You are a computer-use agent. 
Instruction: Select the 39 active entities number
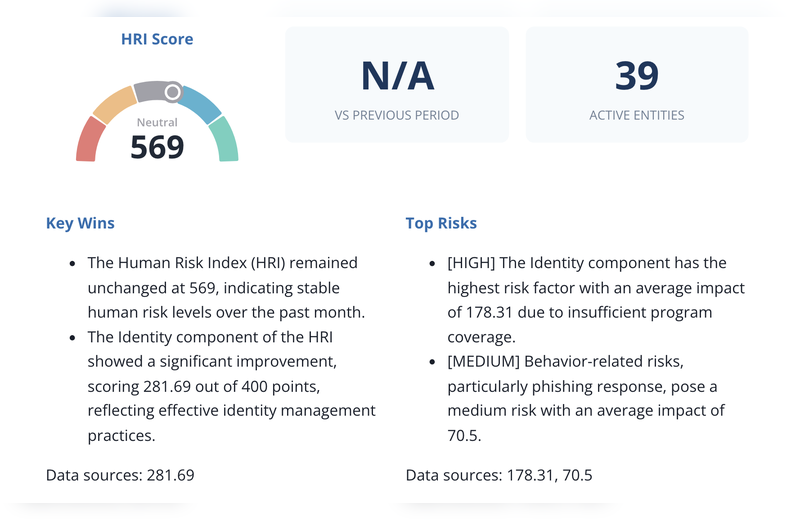[637, 77]
